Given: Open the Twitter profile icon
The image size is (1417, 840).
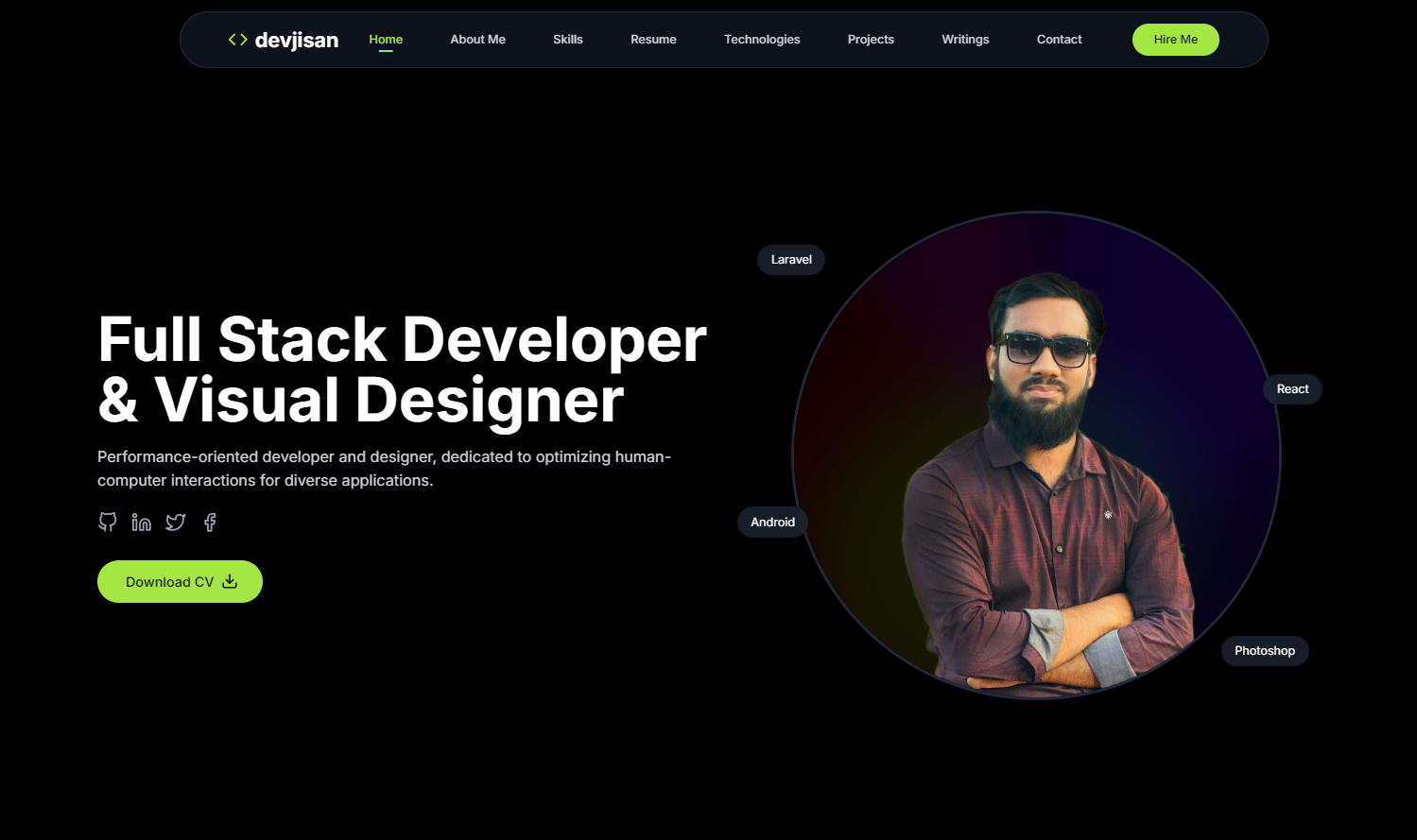Looking at the screenshot, I should click(175, 522).
